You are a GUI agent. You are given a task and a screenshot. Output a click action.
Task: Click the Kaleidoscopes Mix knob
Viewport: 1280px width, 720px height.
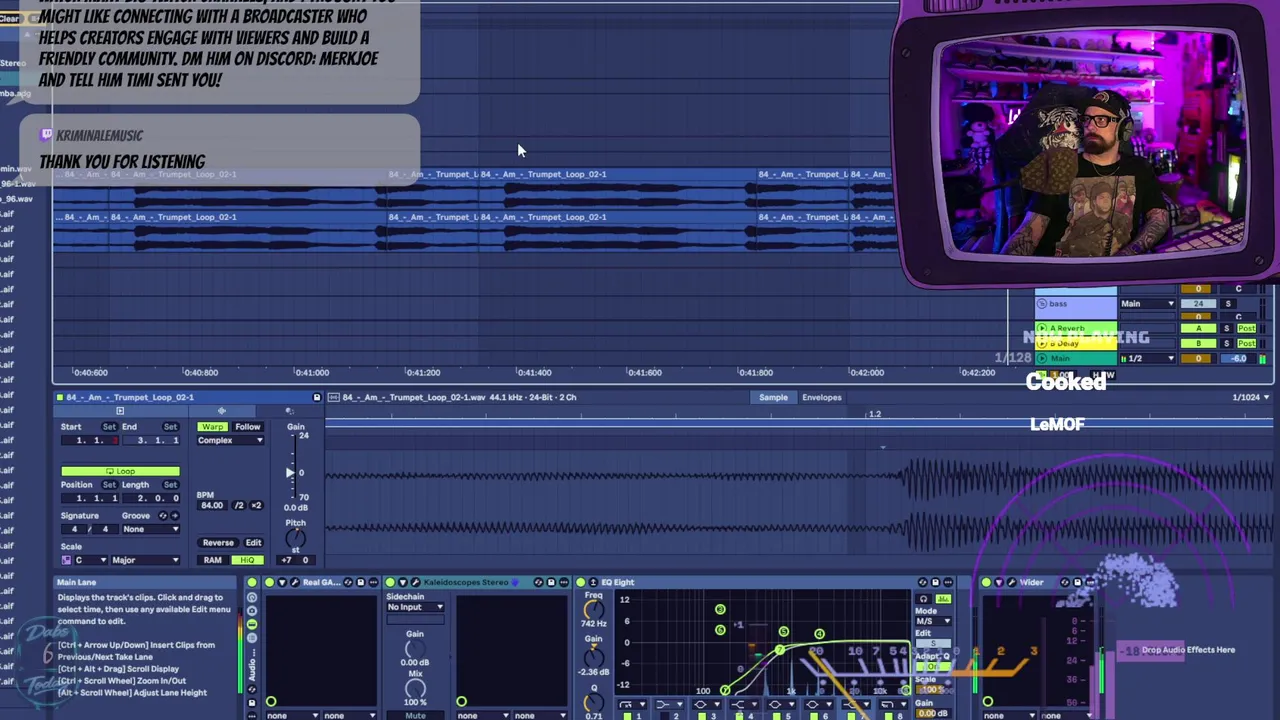[415, 688]
